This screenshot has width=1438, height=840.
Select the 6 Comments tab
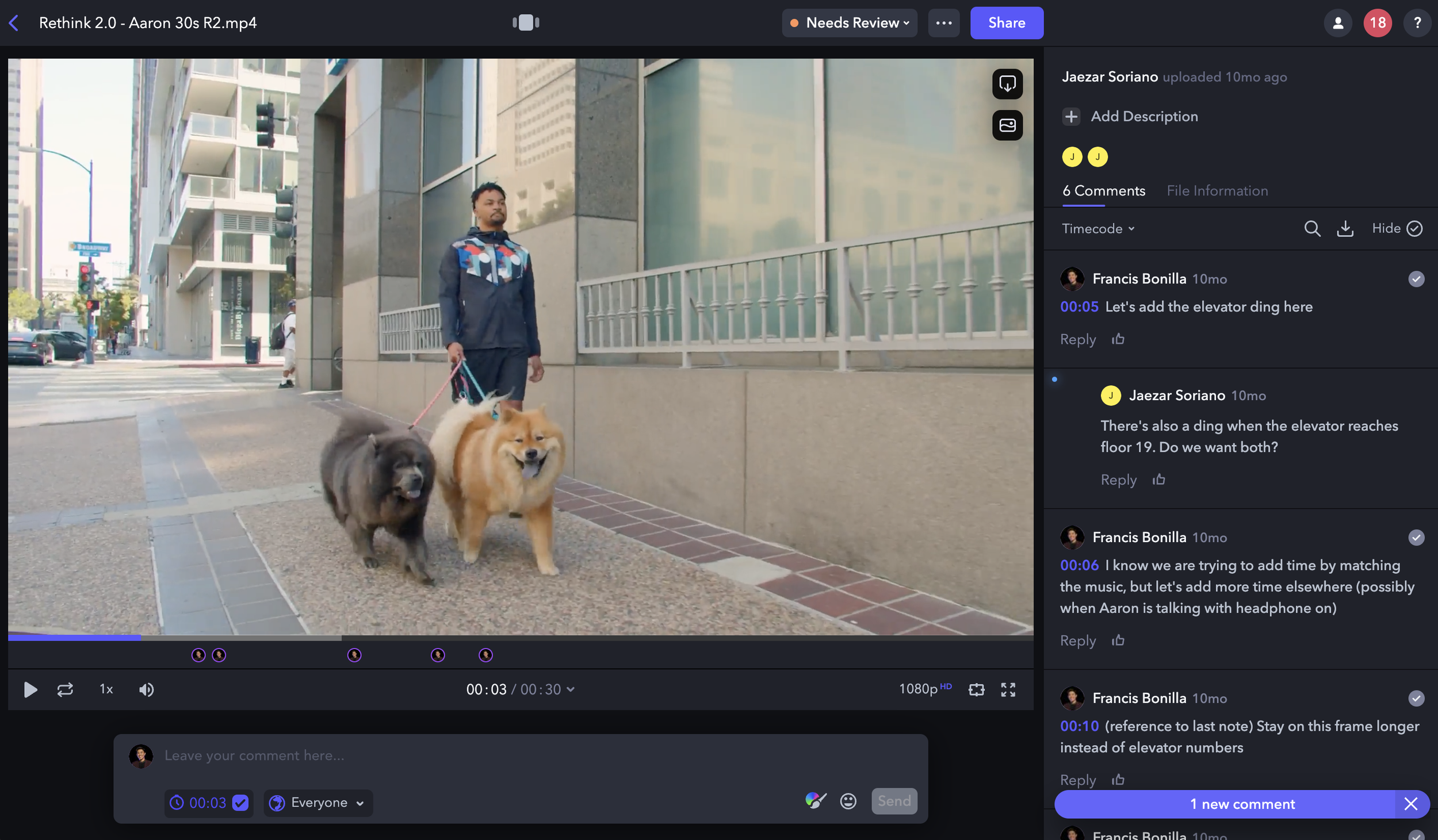point(1103,191)
